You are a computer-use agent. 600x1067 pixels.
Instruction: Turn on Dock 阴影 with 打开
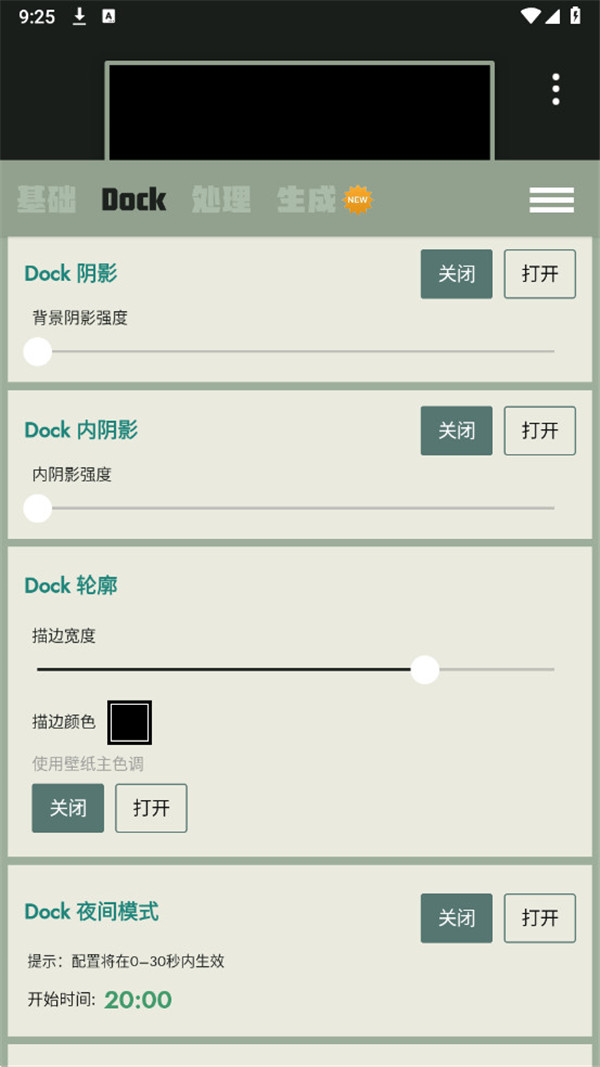tap(539, 274)
